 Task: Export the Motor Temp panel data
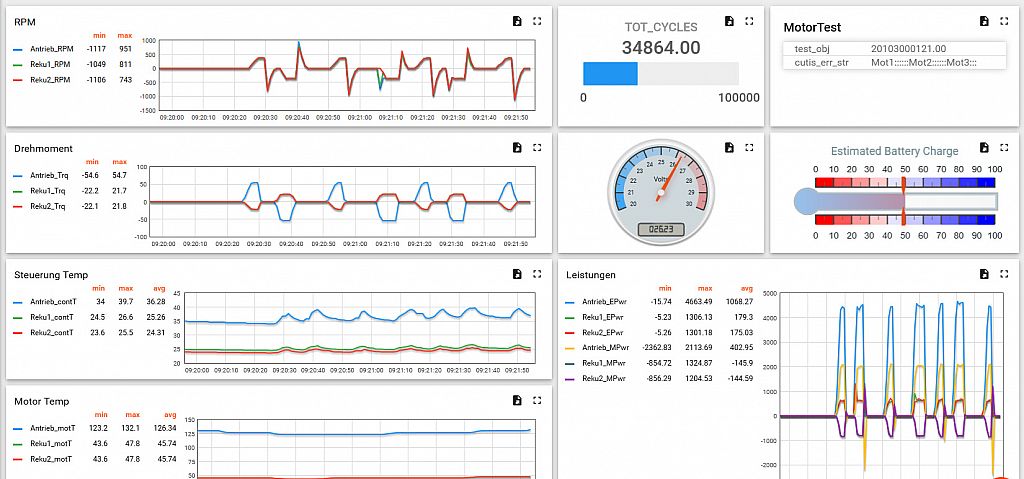pyautogui.click(x=517, y=400)
